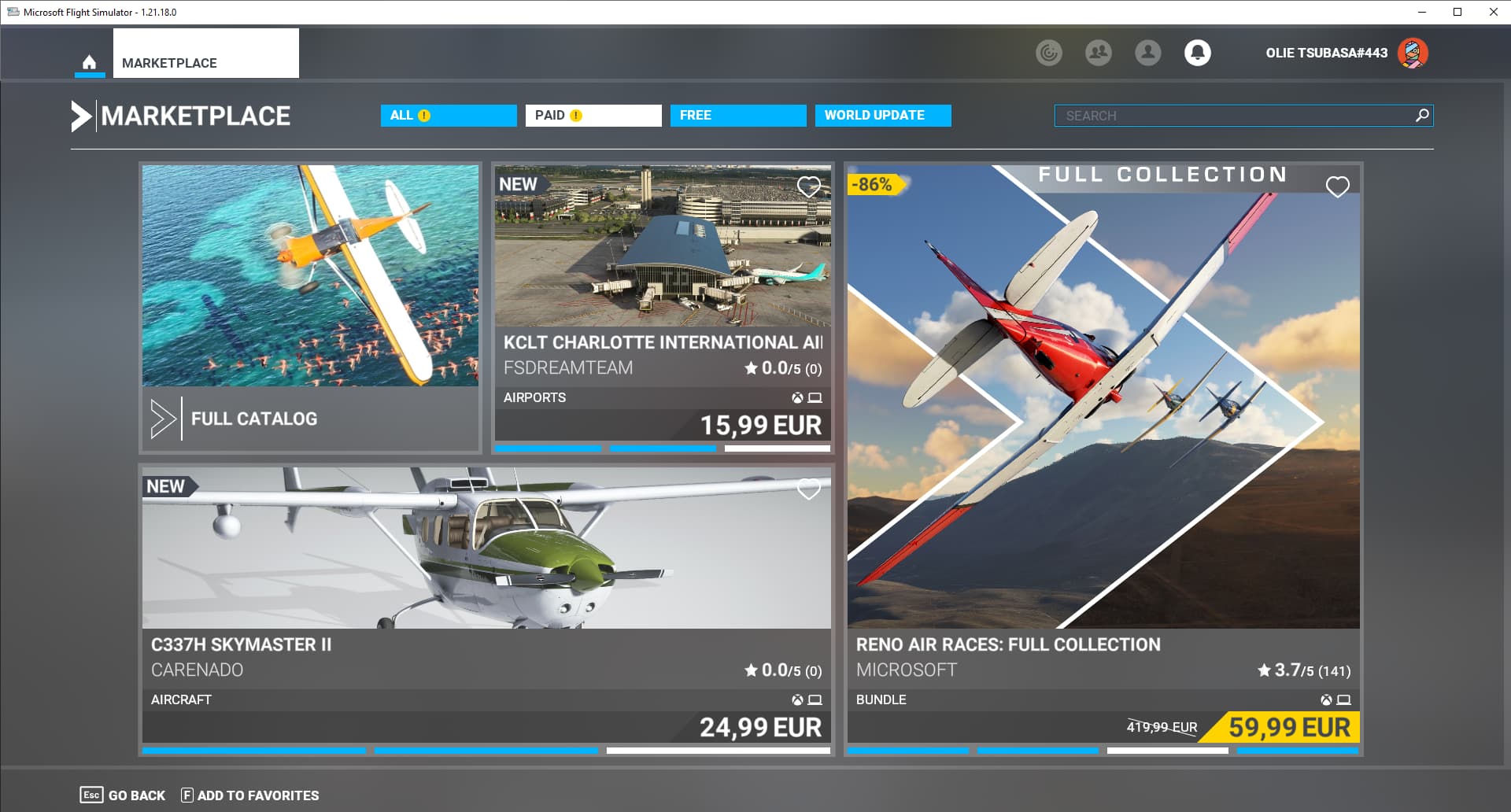Viewport: 1511px width, 812px height.
Task: Click the FULL CATALOG label
Action: coord(254,419)
